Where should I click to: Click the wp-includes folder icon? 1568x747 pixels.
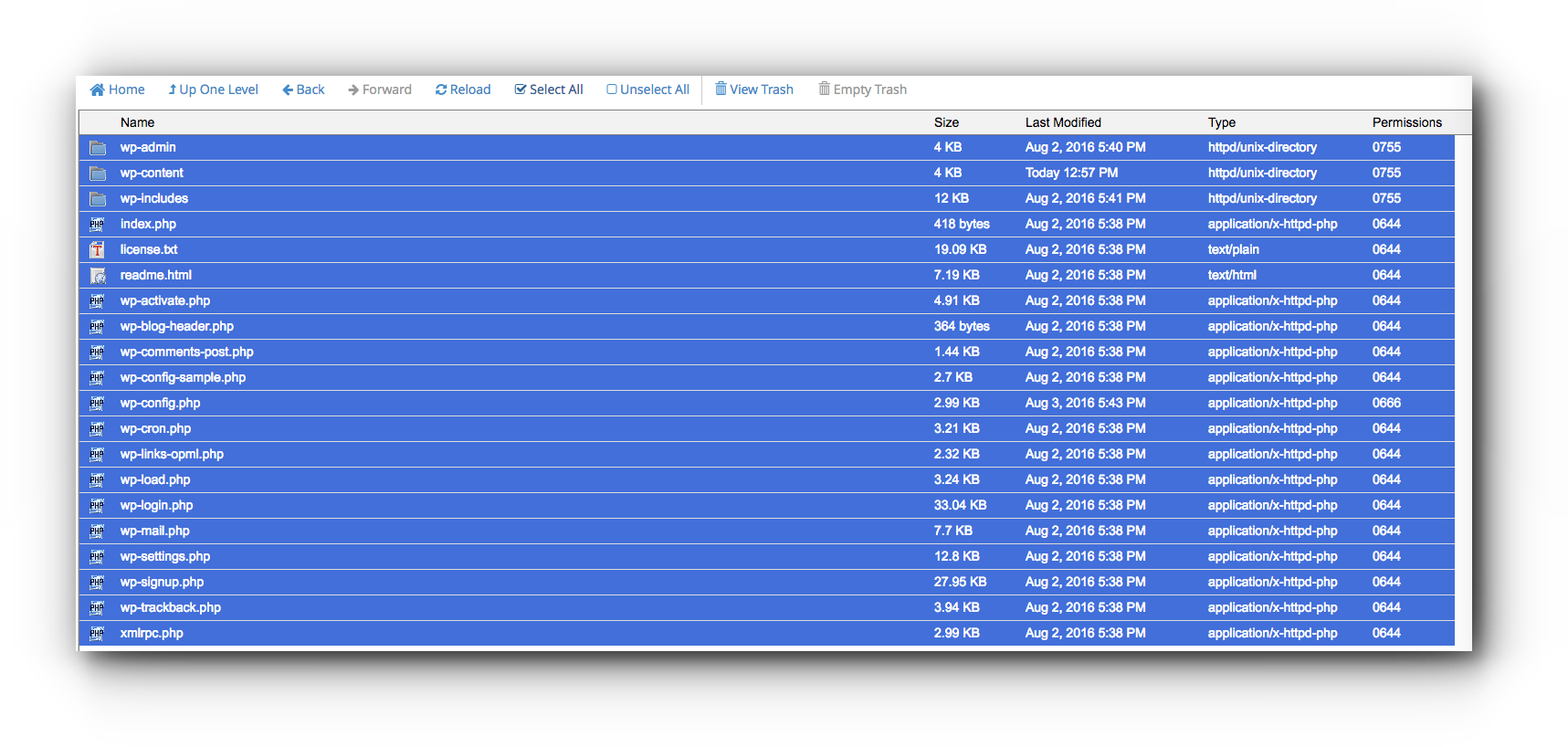98,198
